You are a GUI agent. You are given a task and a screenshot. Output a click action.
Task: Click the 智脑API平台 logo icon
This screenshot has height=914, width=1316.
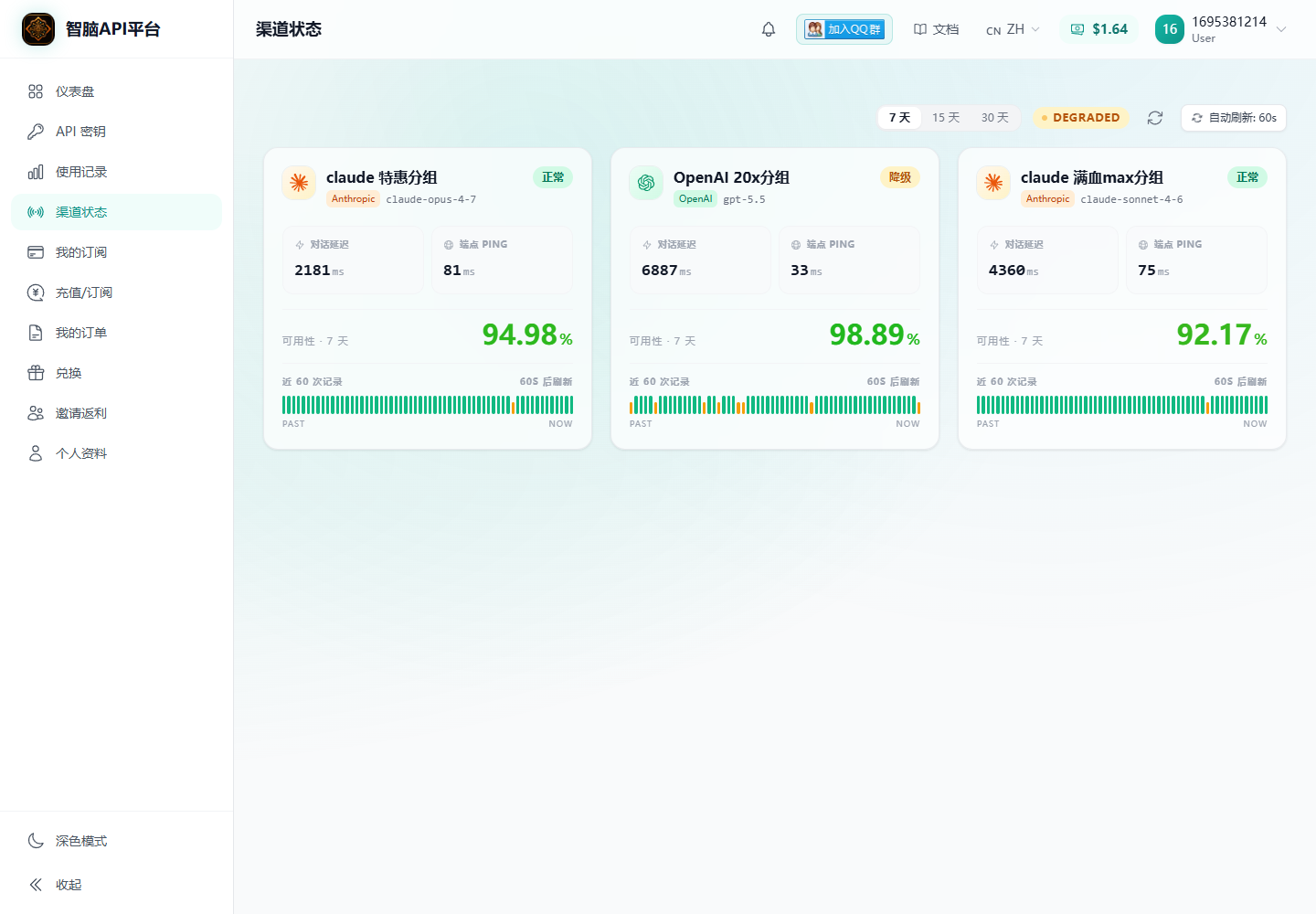click(x=38, y=29)
